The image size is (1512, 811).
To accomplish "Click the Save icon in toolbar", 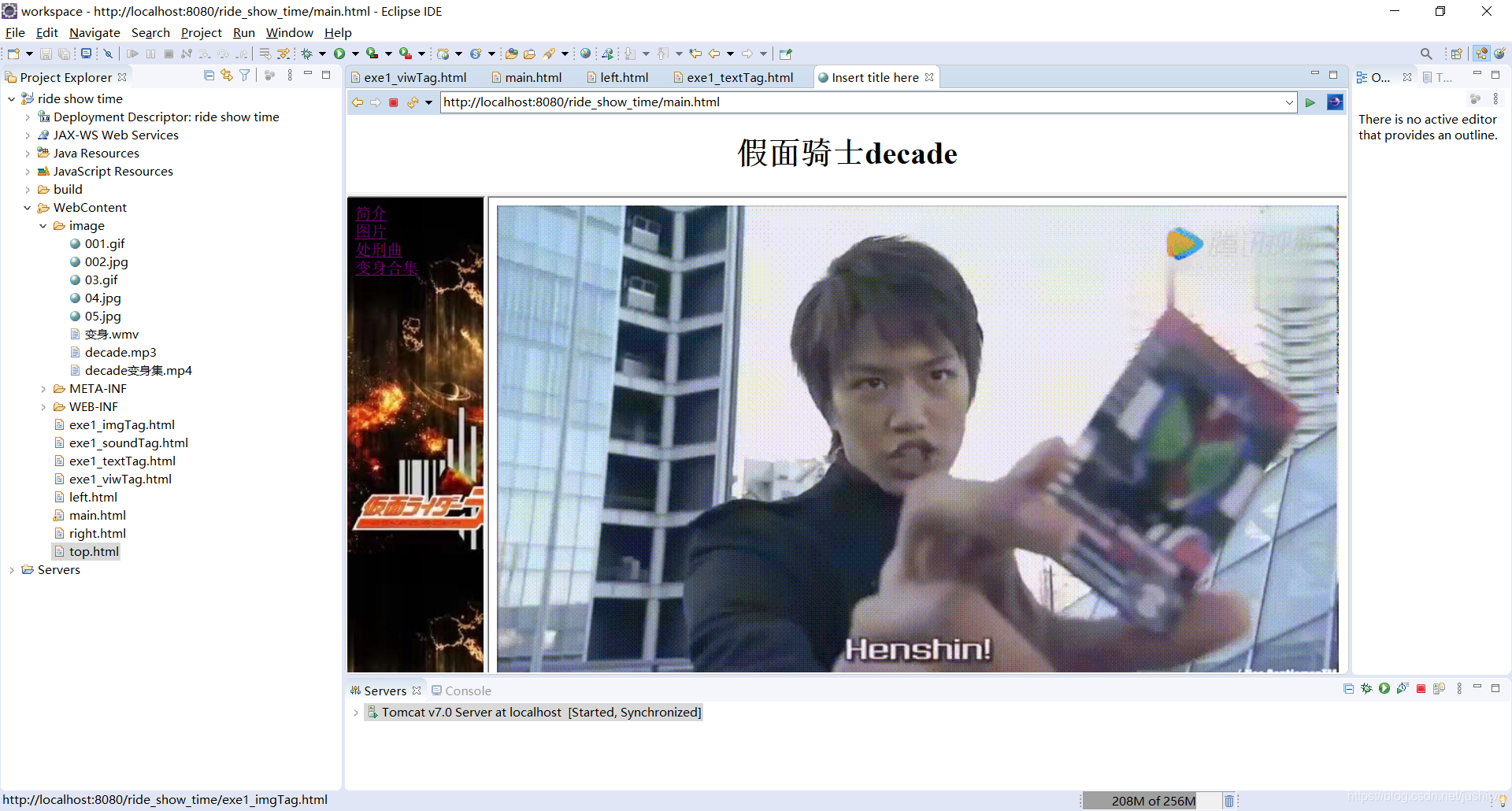I will tap(46, 54).
